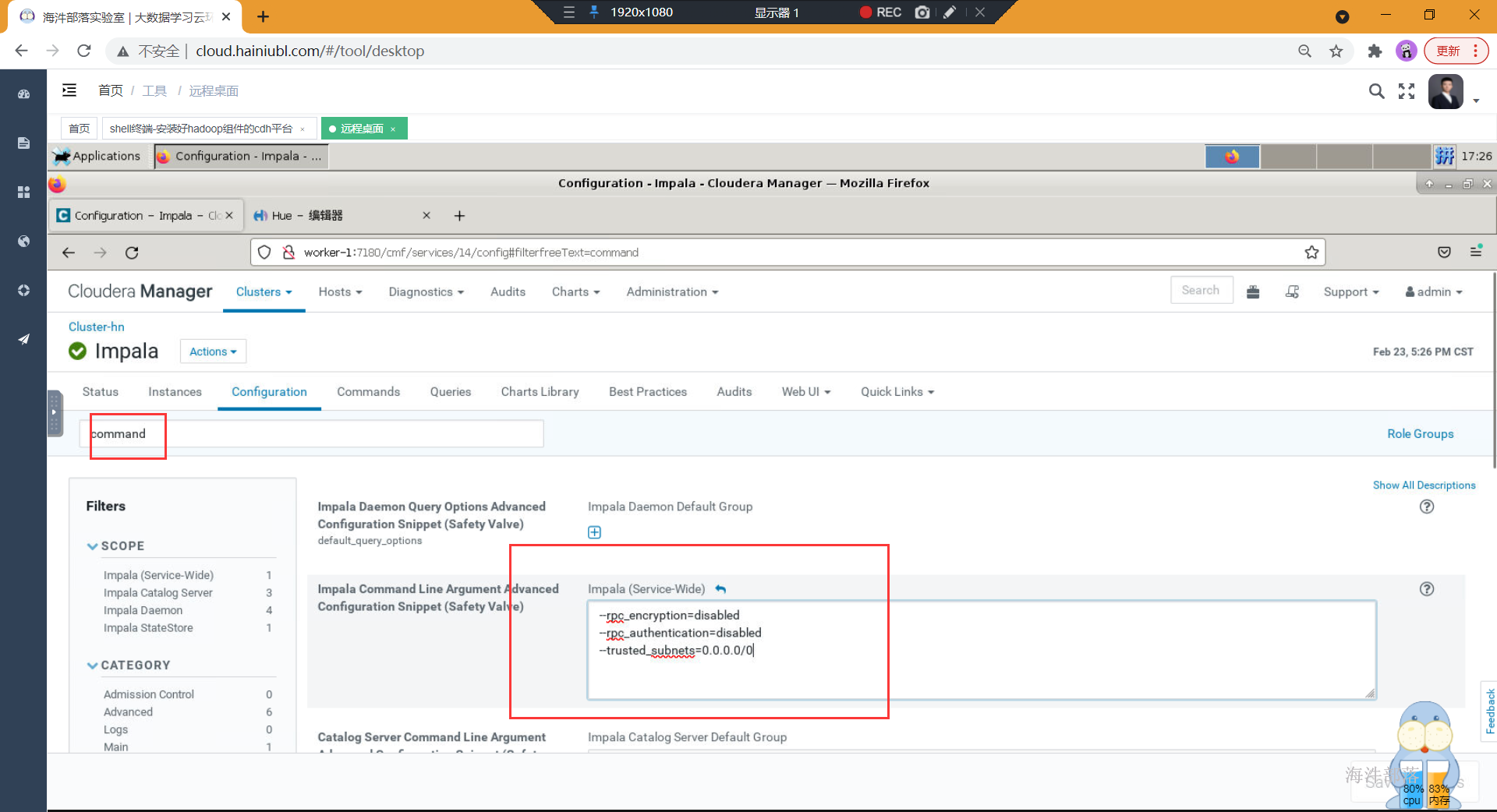Filter by Impala Catalog Server scope
Viewport: 1497px width, 812px height.
pyautogui.click(x=158, y=592)
